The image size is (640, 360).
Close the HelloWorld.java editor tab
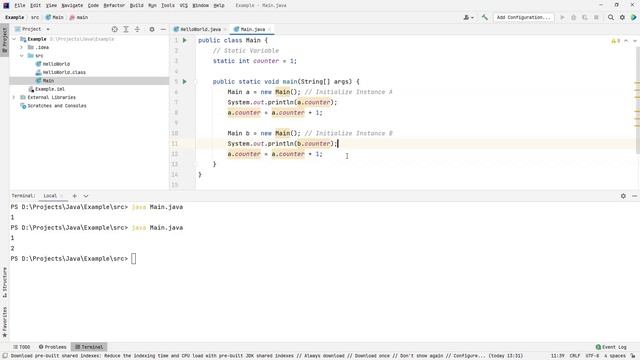pyautogui.click(x=225, y=29)
